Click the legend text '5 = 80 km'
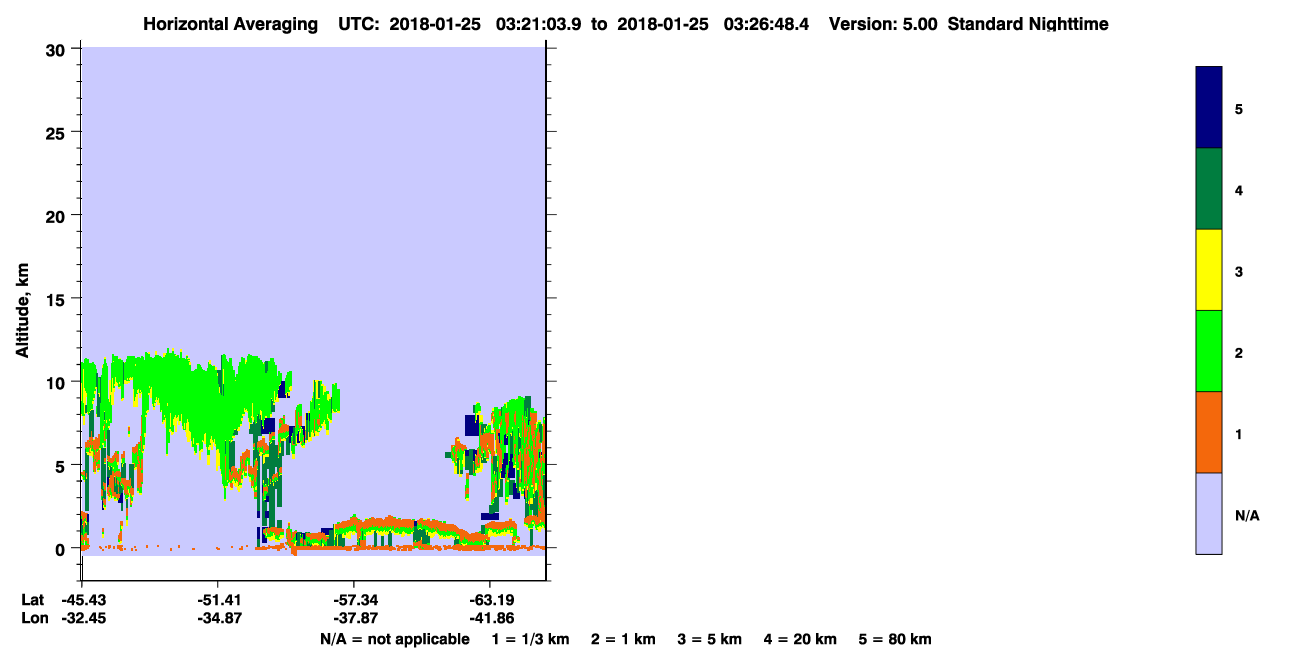This screenshot has width=1300, height=667. [895, 639]
